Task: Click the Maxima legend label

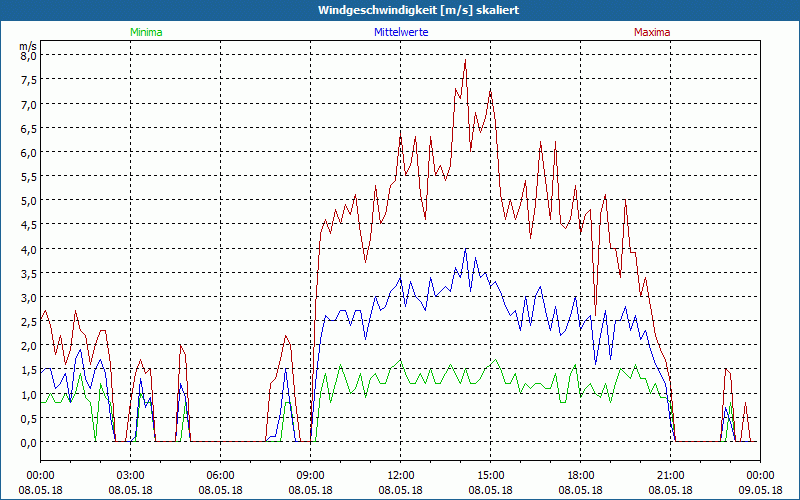Action: point(652,32)
